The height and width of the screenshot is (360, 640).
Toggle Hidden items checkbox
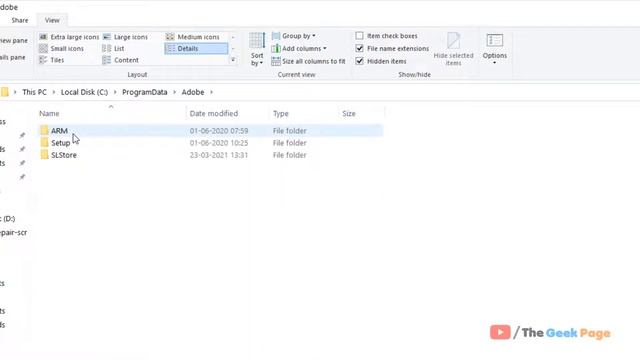click(x=359, y=61)
